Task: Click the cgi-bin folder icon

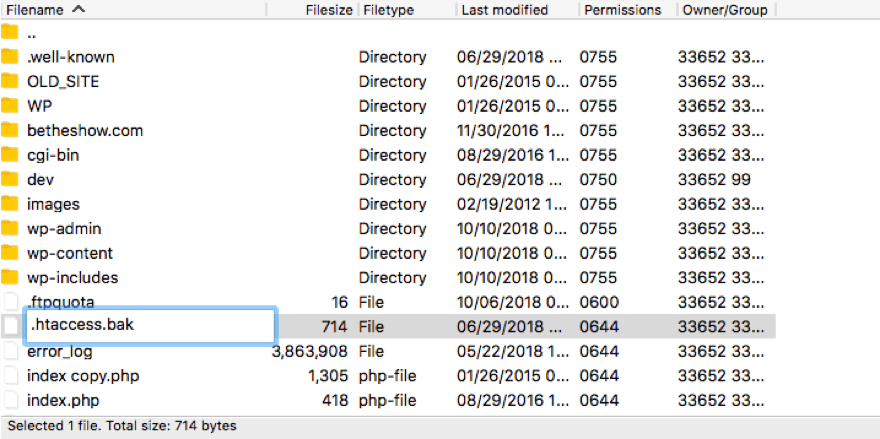Action: [x=10, y=155]
